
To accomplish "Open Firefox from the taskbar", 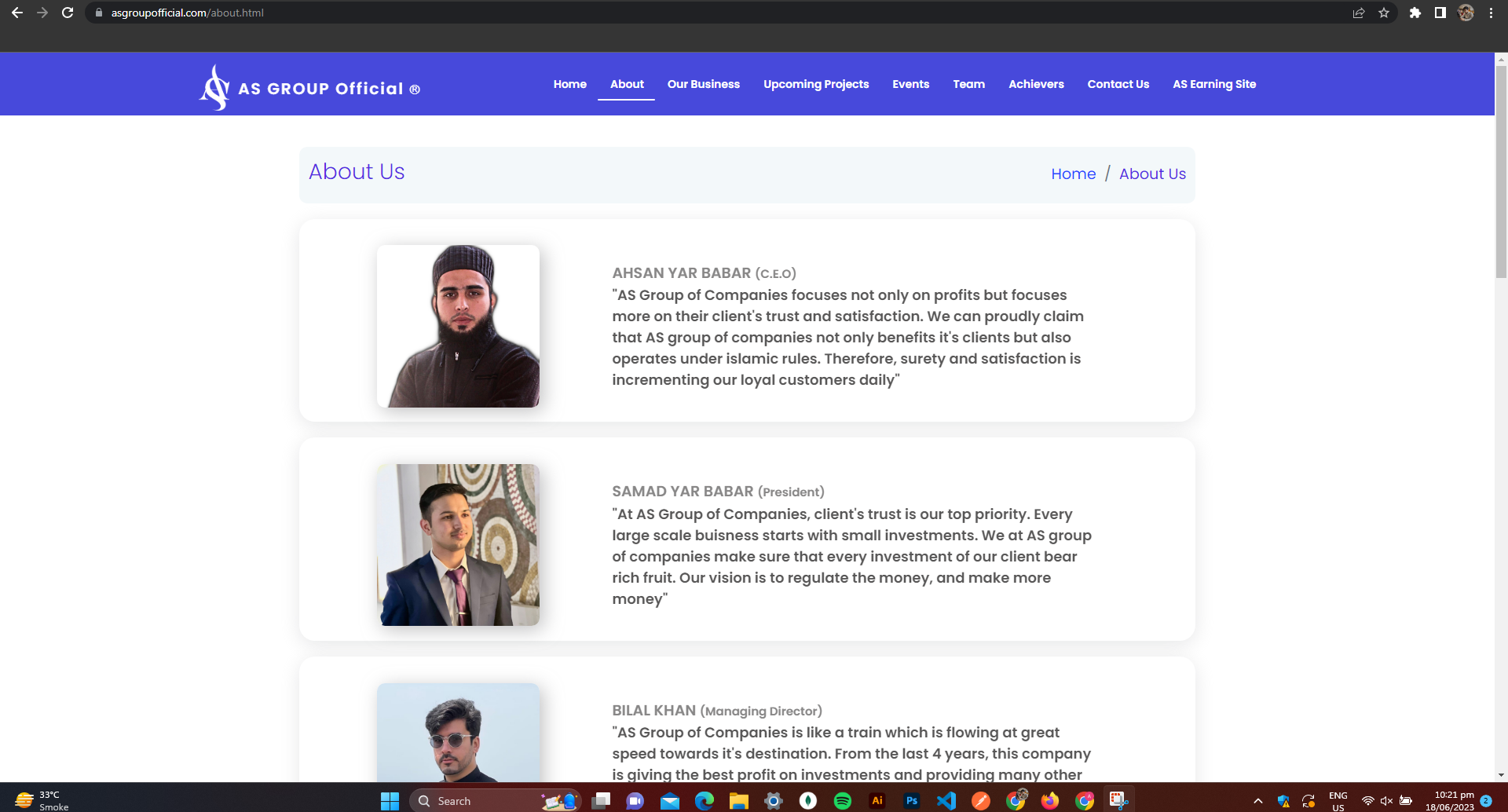I will 1050,801.
